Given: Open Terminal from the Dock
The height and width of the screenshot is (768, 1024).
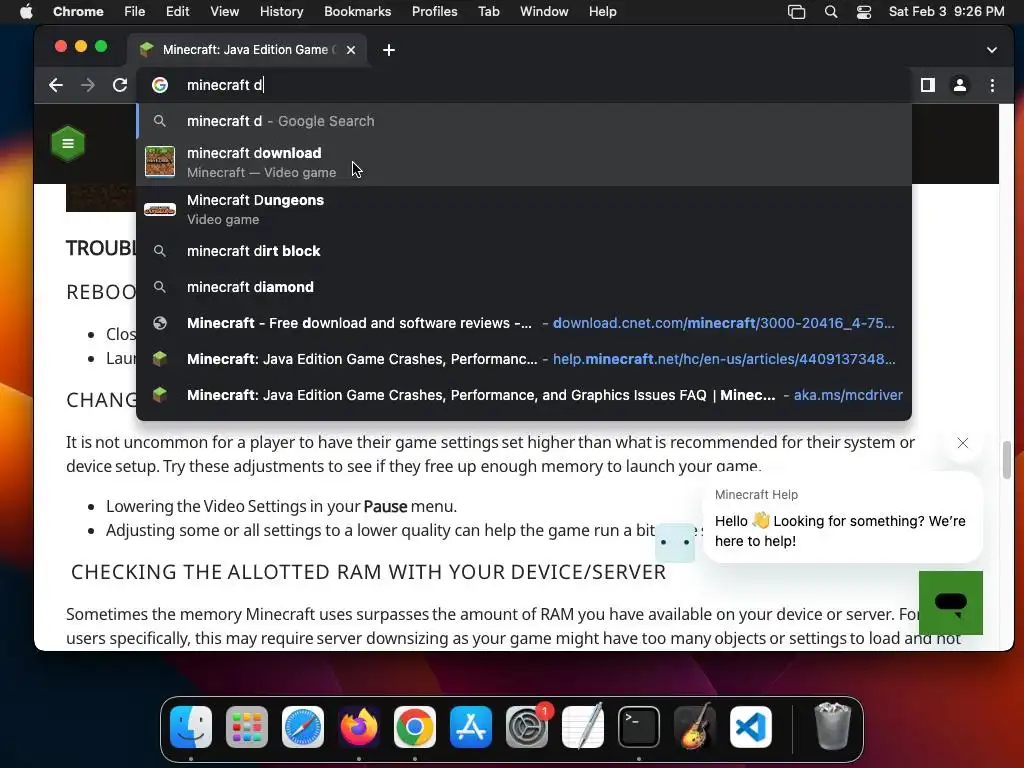Looking at the screenshot, I should (639, 726).
